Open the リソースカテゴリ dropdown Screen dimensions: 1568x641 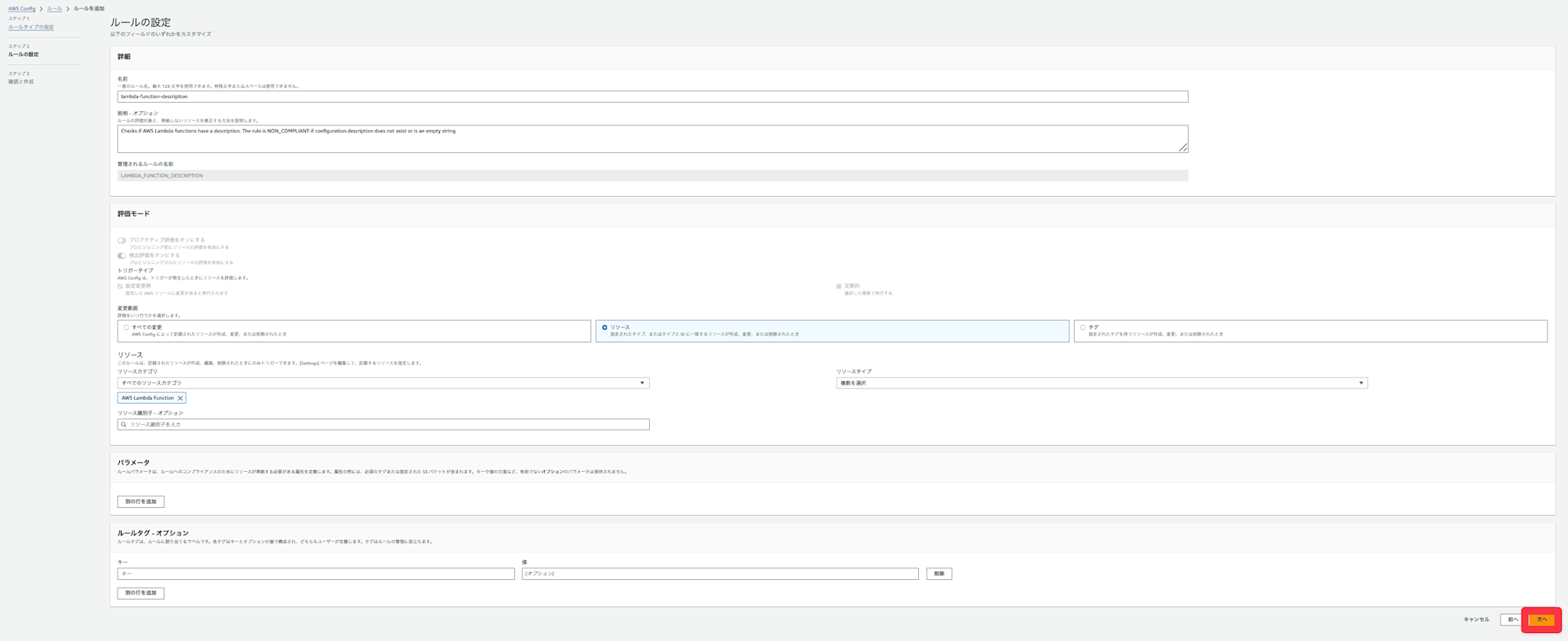pyautogui.click(x=383, y=383)
